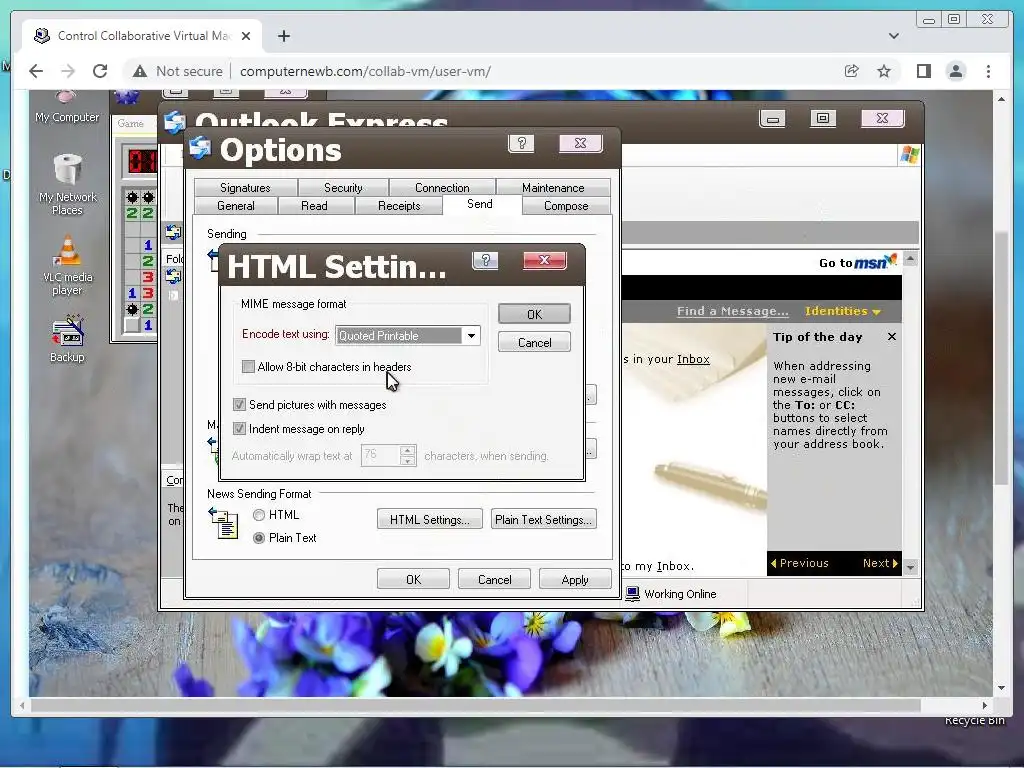Click the page horizontal scrollbar right arrow
The height and width of the screenshot is (768, 1024).
coord(985,705)
